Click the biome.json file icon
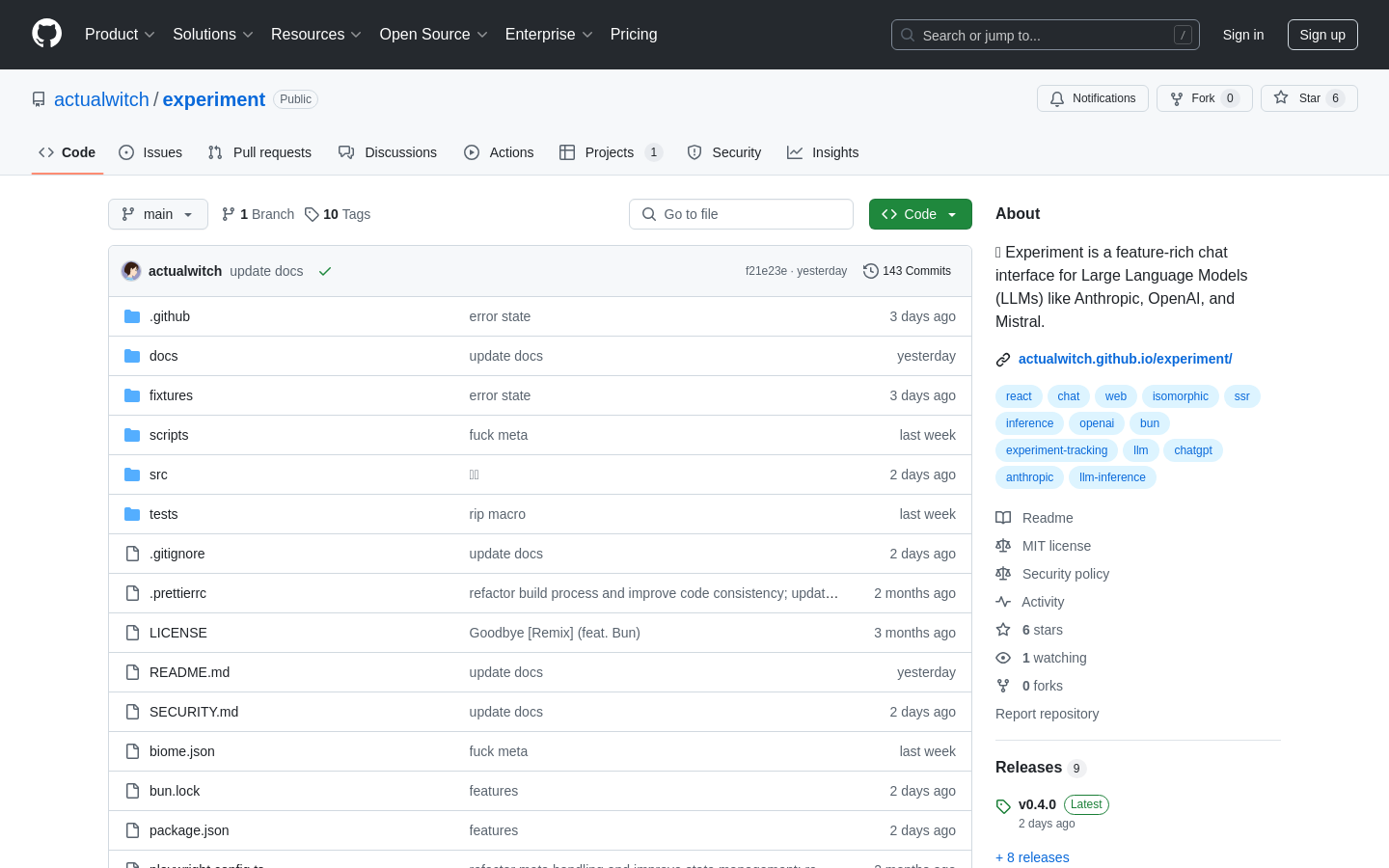The image size is (1389, 868). [132, 751]
